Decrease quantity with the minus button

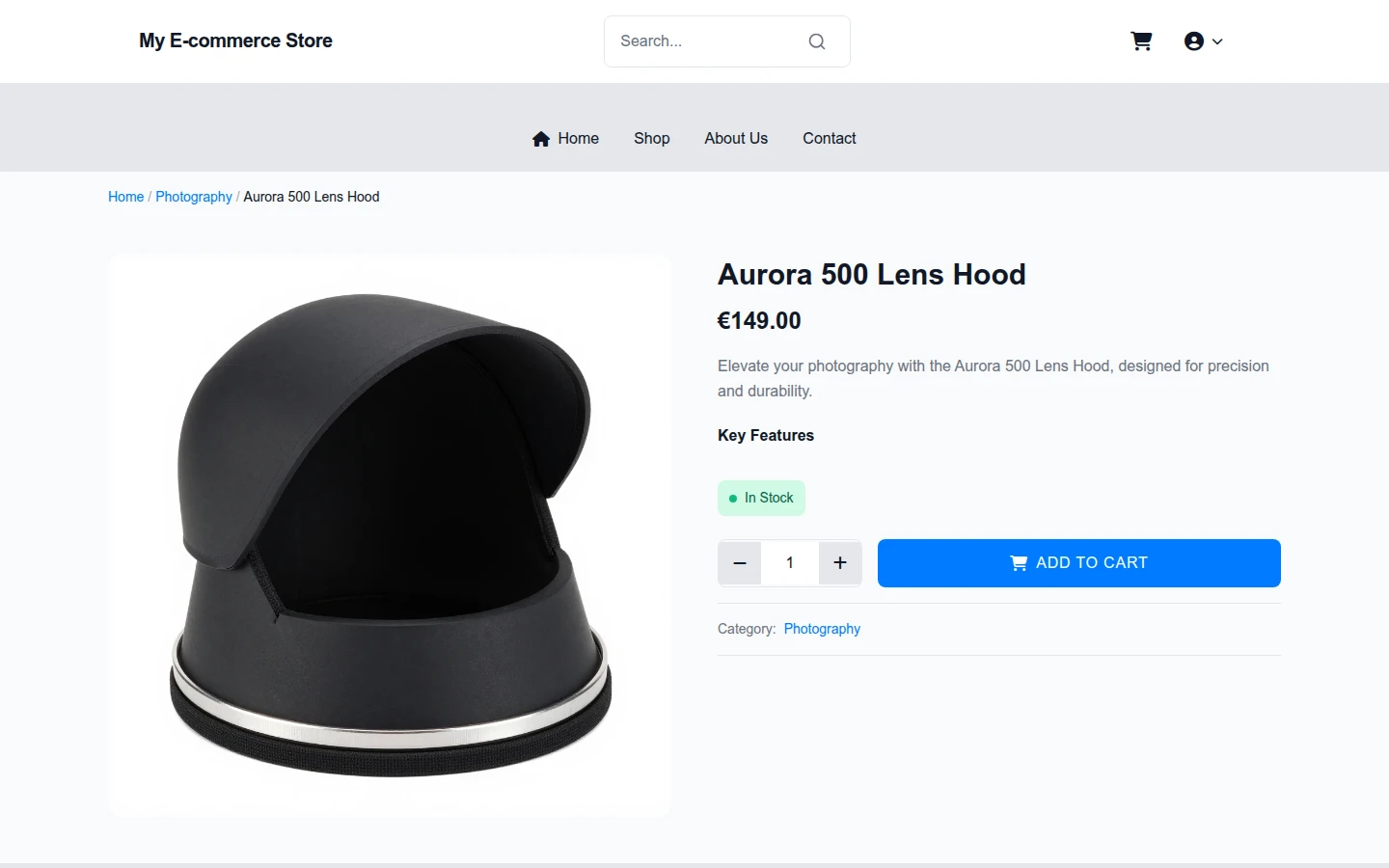click(740, 563)
